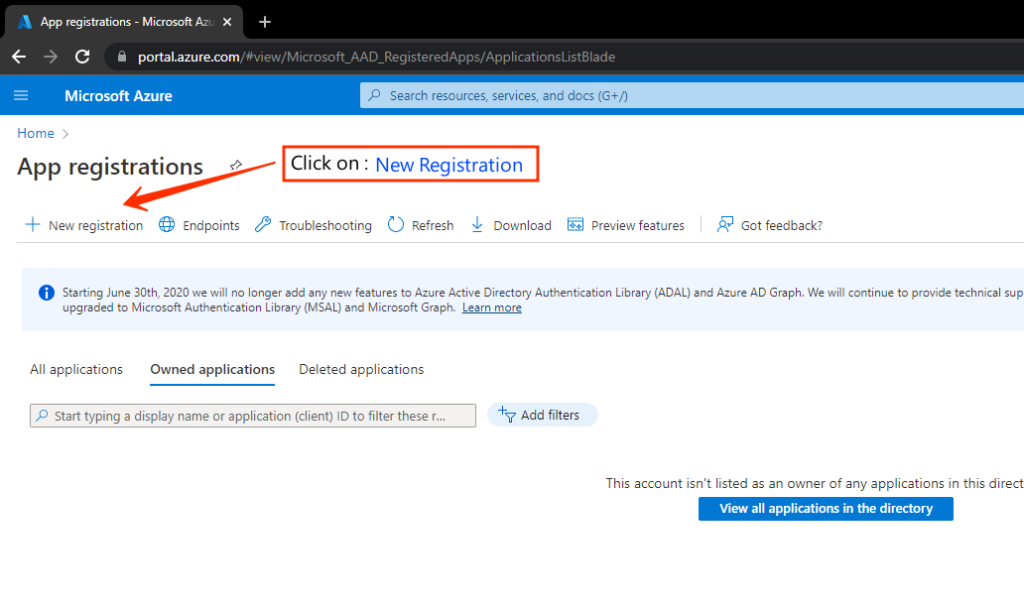Open the Azure portal hamburger menu
The height and width of the screenshot is (612, 1024).
(x=21, y=96)
